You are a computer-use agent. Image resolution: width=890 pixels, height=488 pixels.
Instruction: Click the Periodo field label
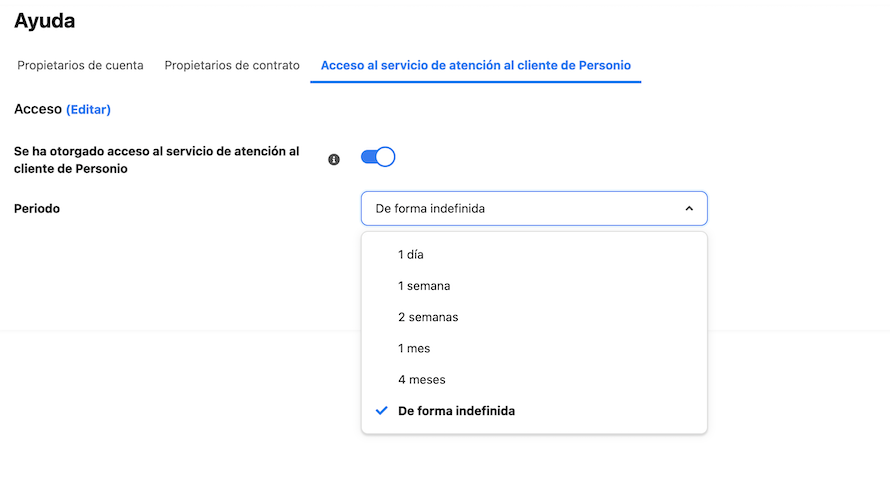[37, 208]
